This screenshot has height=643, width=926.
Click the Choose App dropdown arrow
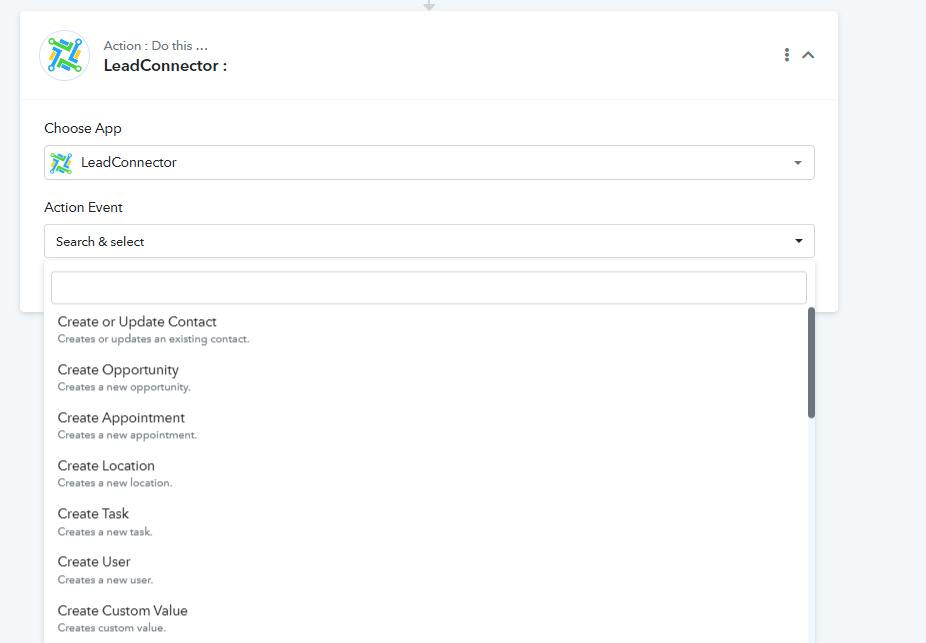(x=798, y=162)
